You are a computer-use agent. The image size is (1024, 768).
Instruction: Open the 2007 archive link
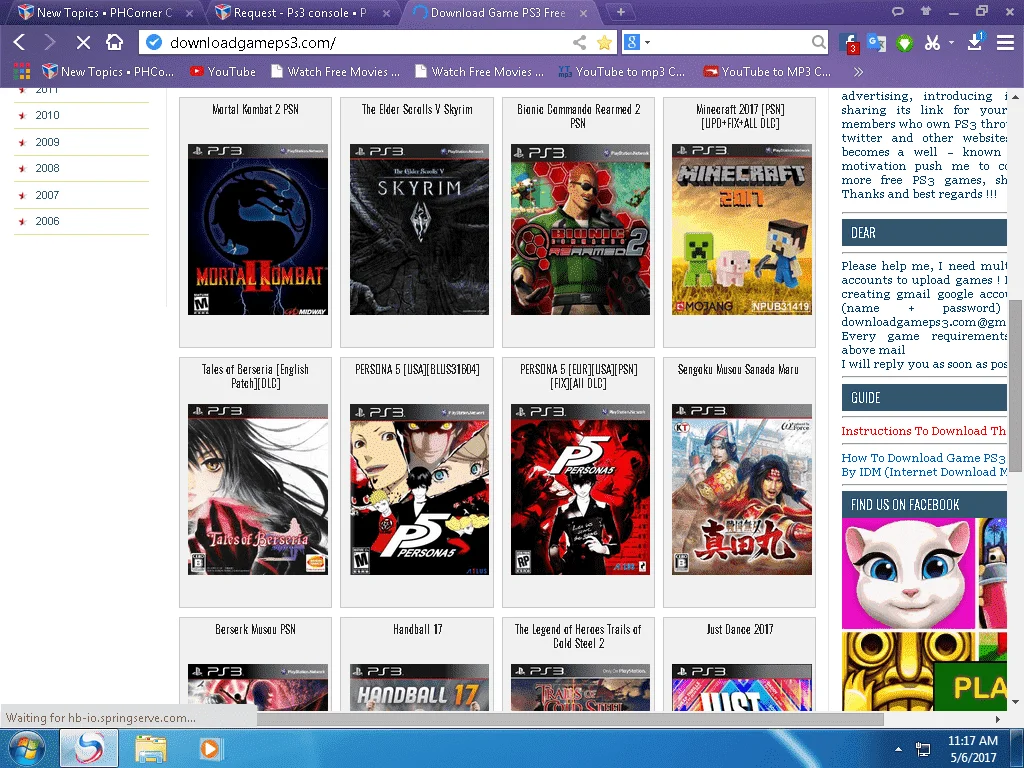click(47, 195)
